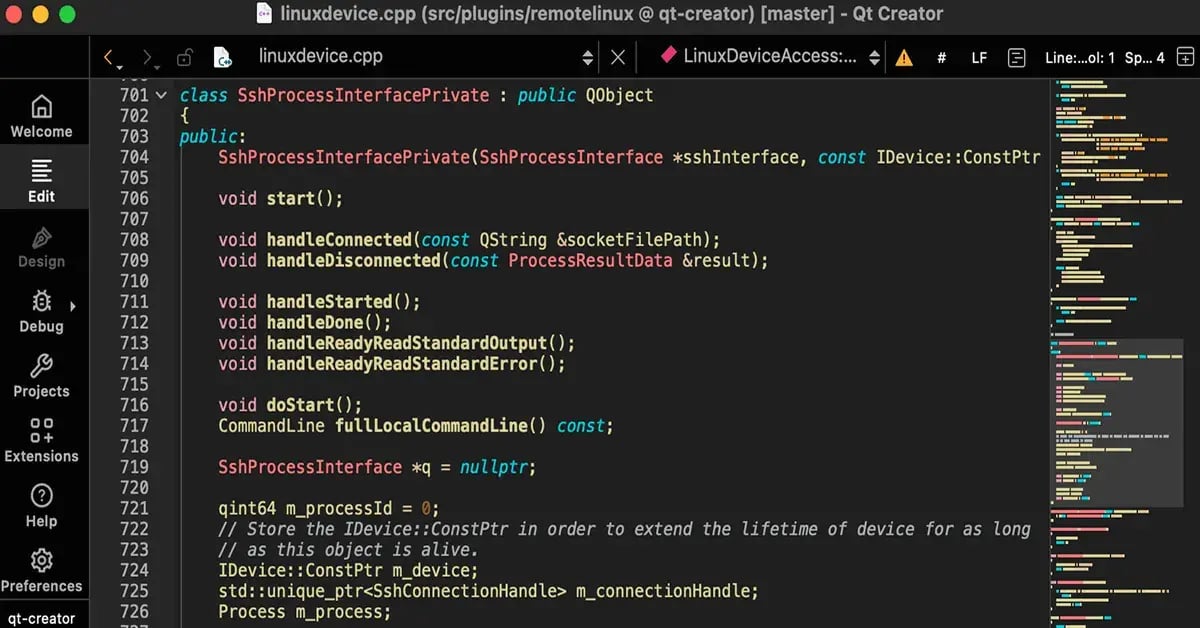This screenshot has height=628, width=1200.
Task: Open the Help mode
Action: [41, 506]
